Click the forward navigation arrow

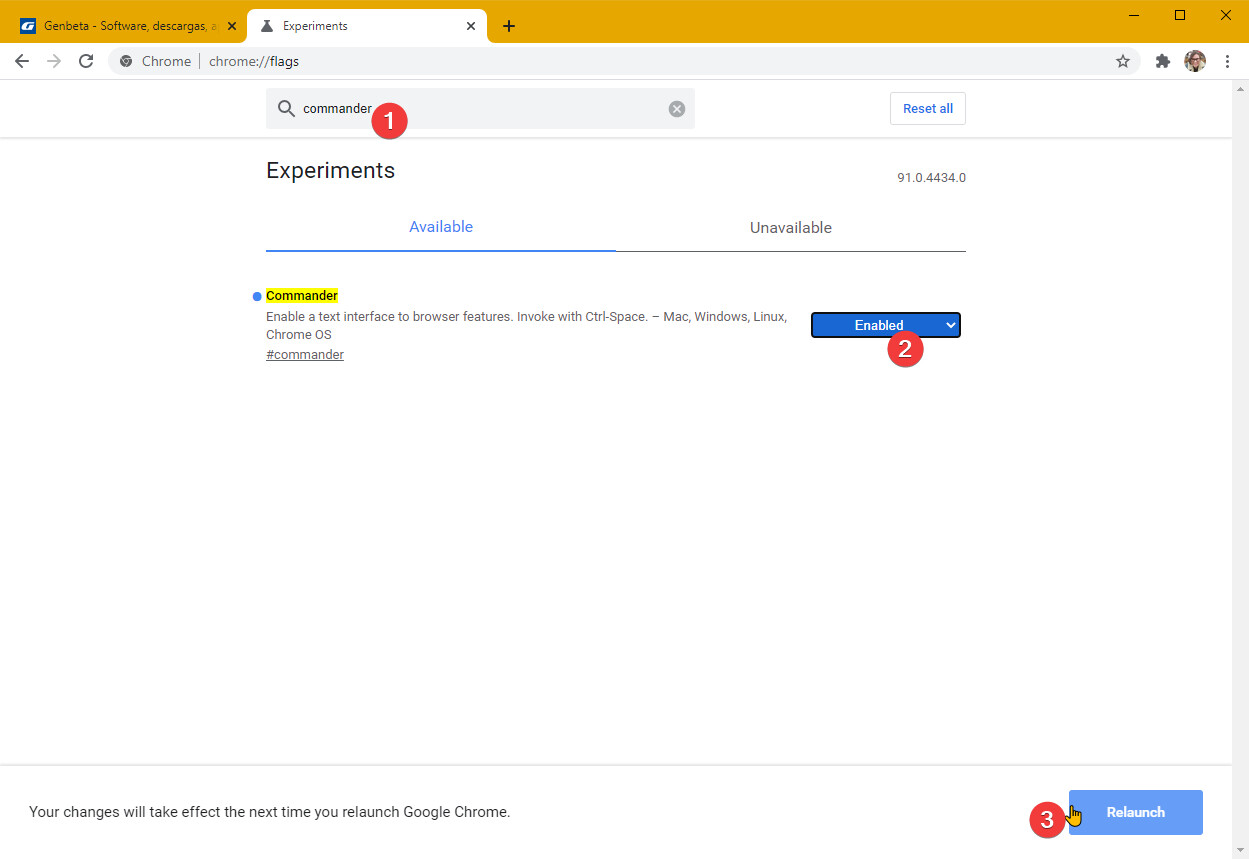point(54,61)
